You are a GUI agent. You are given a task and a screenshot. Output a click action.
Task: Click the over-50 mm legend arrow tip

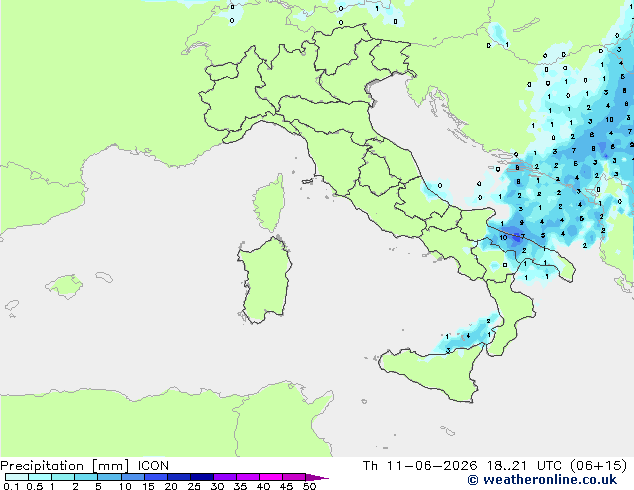317,478
